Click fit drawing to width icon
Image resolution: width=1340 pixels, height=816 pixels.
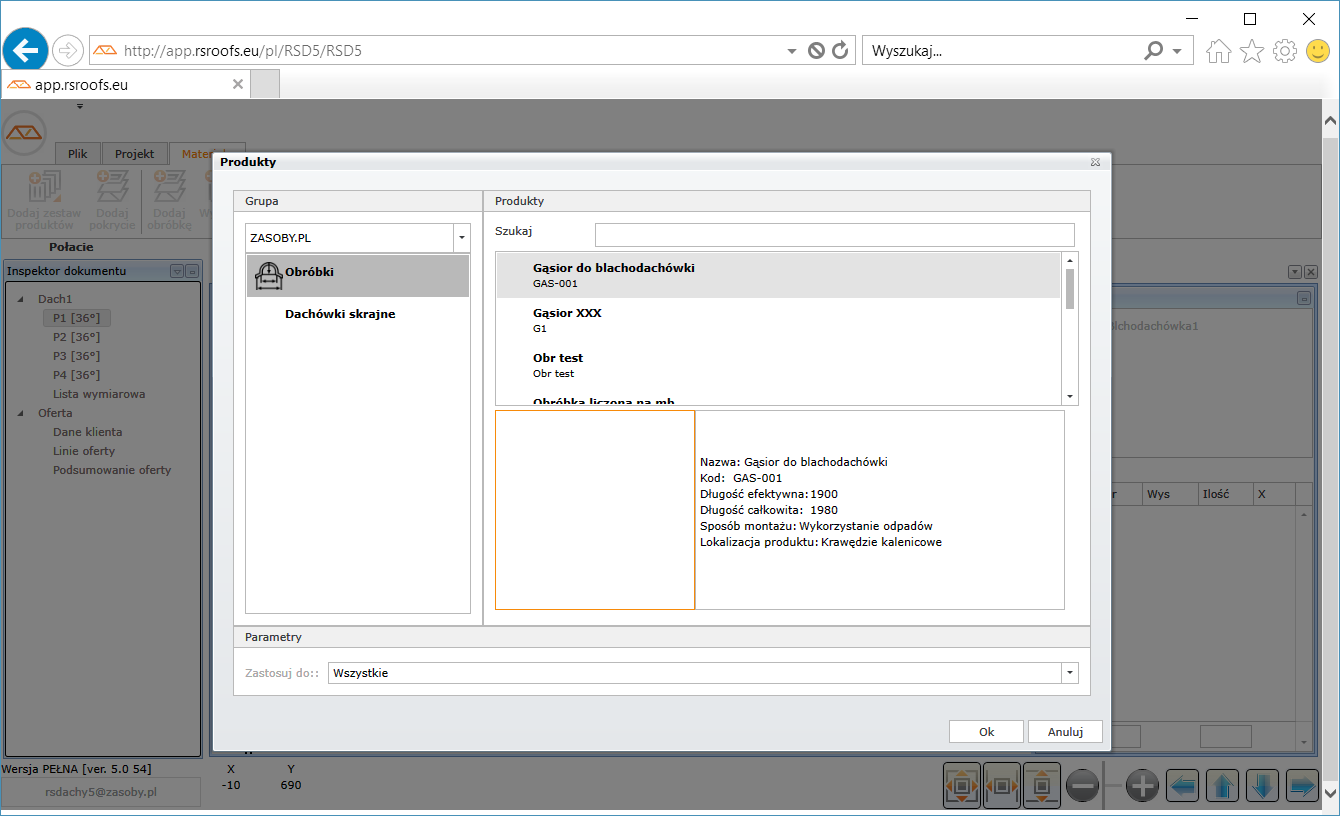click(x=1002, y=786)
